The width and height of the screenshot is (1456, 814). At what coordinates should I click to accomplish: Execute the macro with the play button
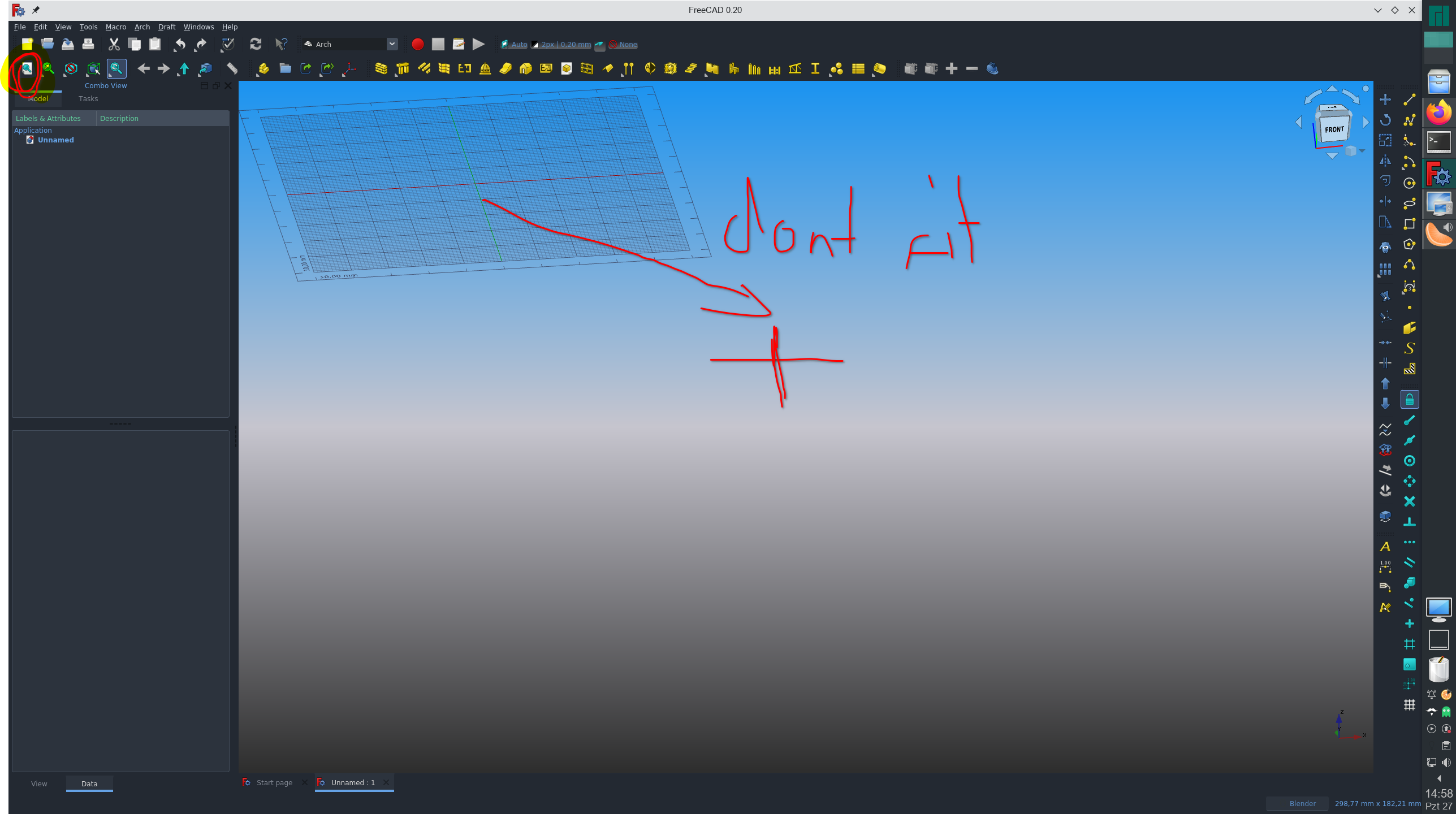(x=478, y=44)
